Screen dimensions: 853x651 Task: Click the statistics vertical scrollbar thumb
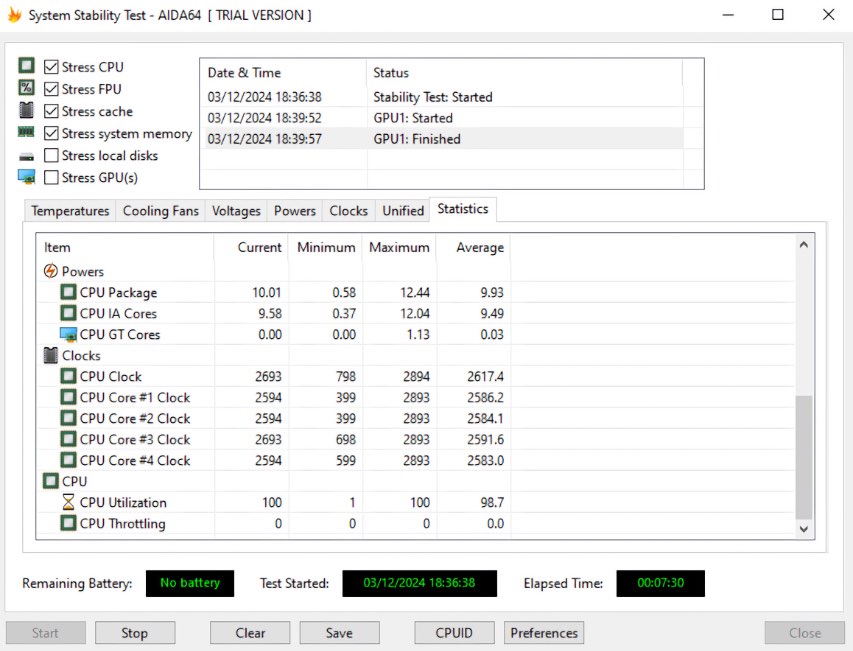(x=804, y=457)
